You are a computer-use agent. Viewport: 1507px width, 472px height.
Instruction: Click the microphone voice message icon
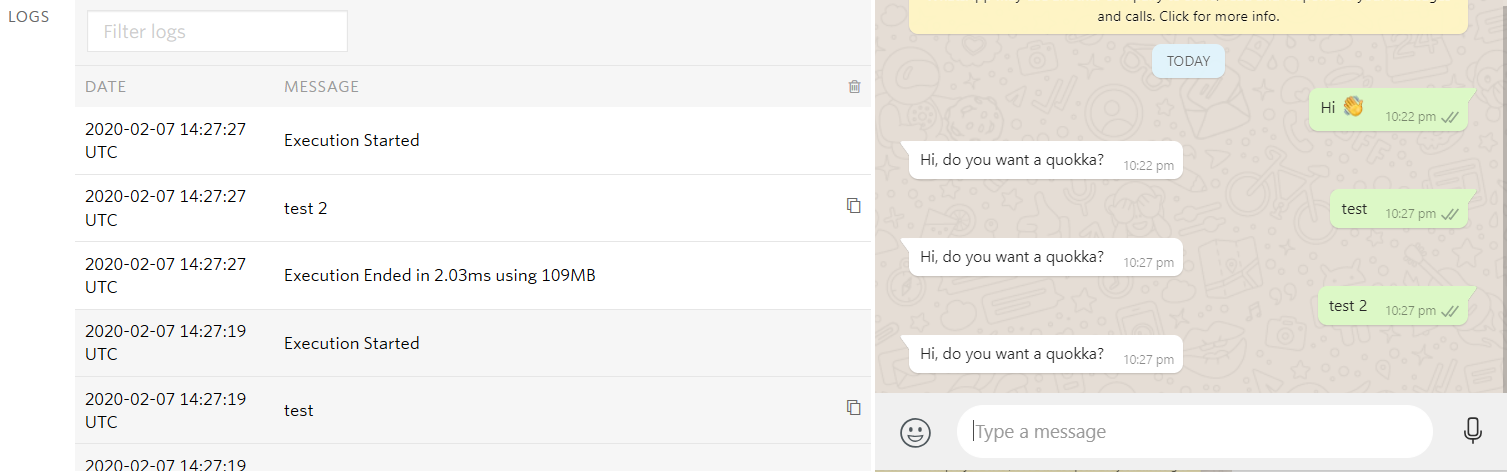click(x=1472, y=431)
